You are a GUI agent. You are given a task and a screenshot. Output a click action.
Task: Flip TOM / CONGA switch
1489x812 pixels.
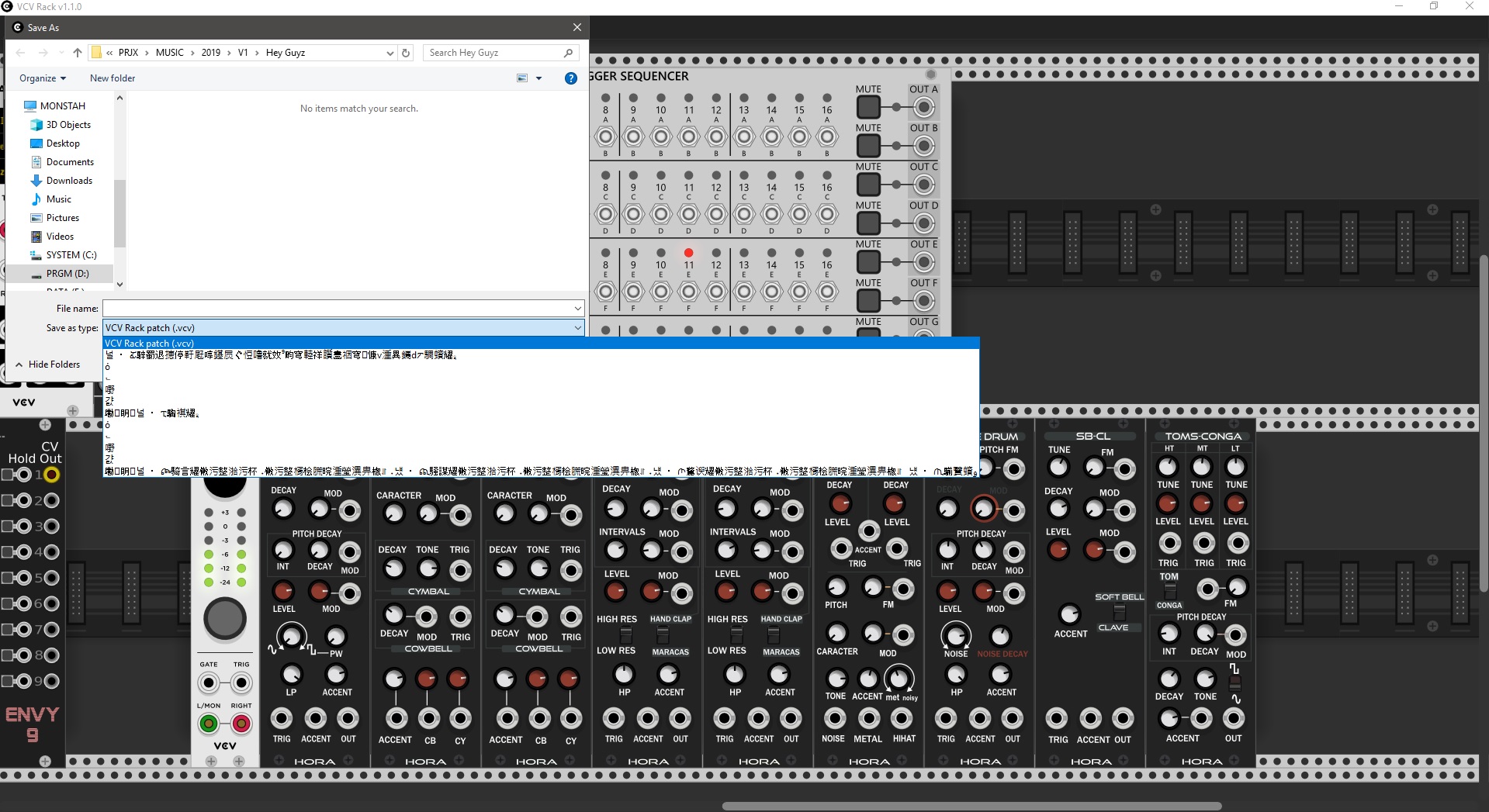pyautogui.click(x=1169, y=591)
